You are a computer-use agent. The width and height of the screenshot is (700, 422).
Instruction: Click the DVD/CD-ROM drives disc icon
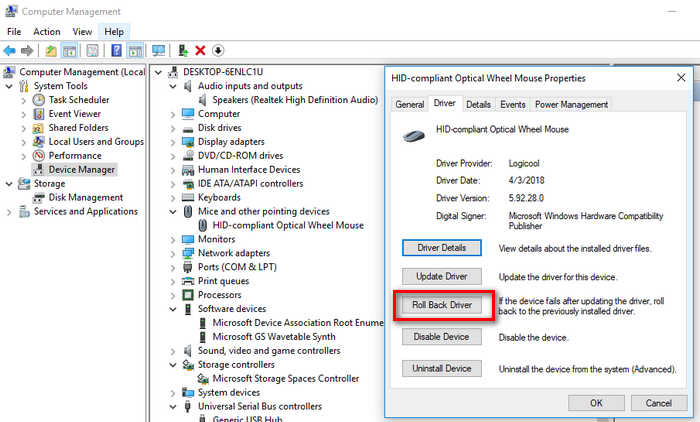188,155
